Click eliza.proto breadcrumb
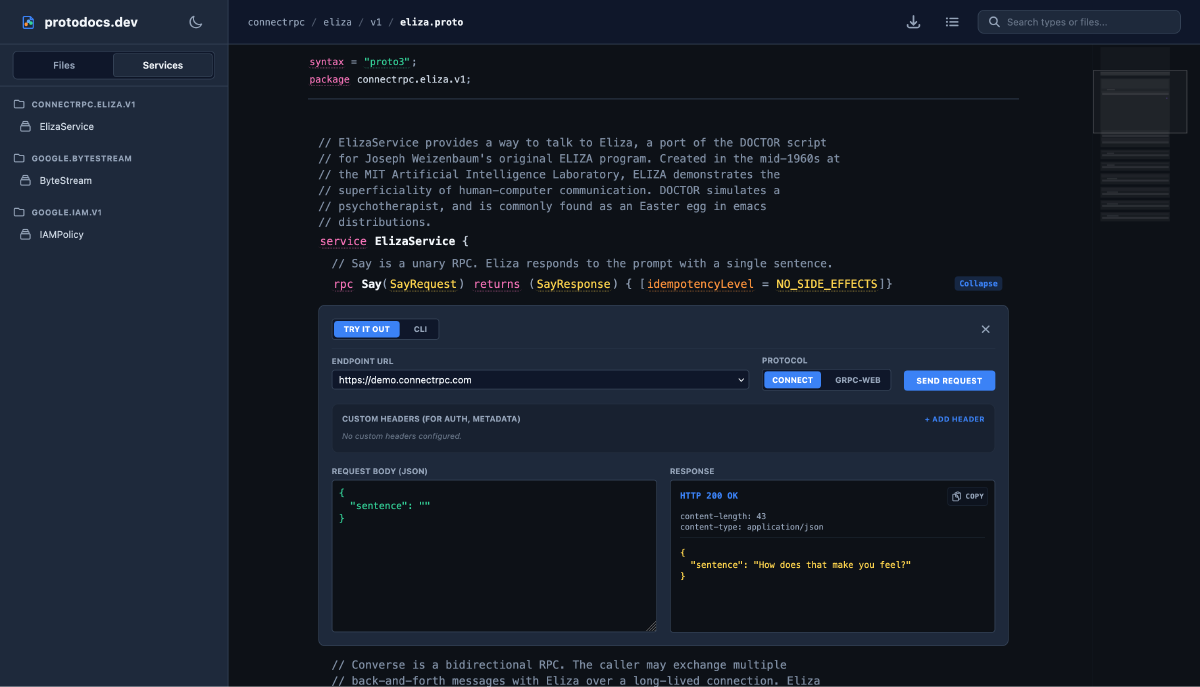 click(x=432, y=22)
